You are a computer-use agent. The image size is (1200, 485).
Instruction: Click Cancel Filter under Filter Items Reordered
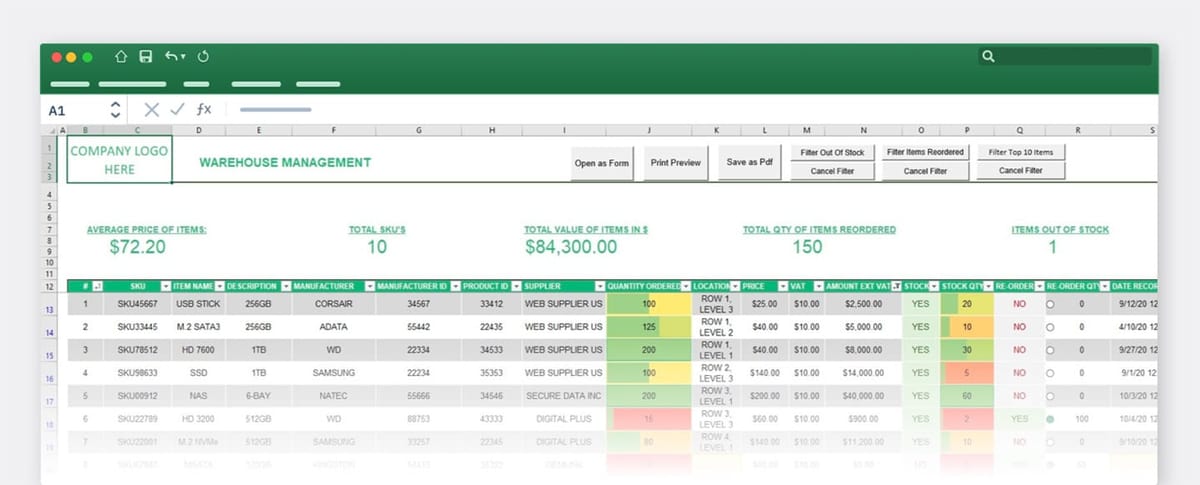tap(925, 171)
